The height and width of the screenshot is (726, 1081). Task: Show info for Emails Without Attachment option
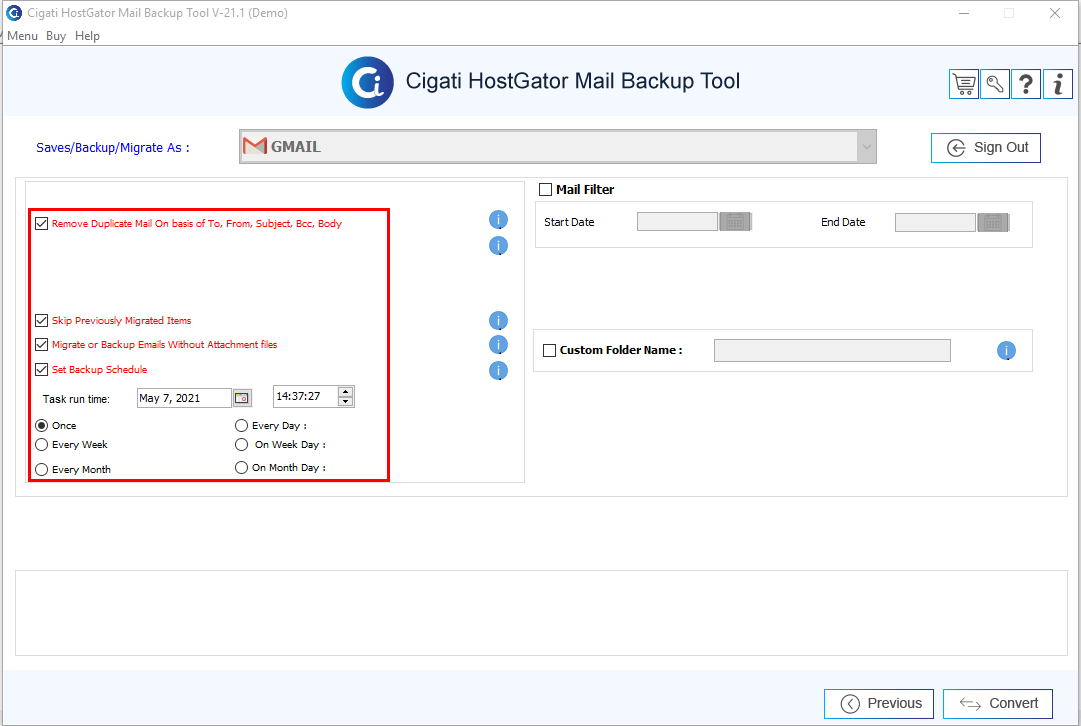coord(498,345)
